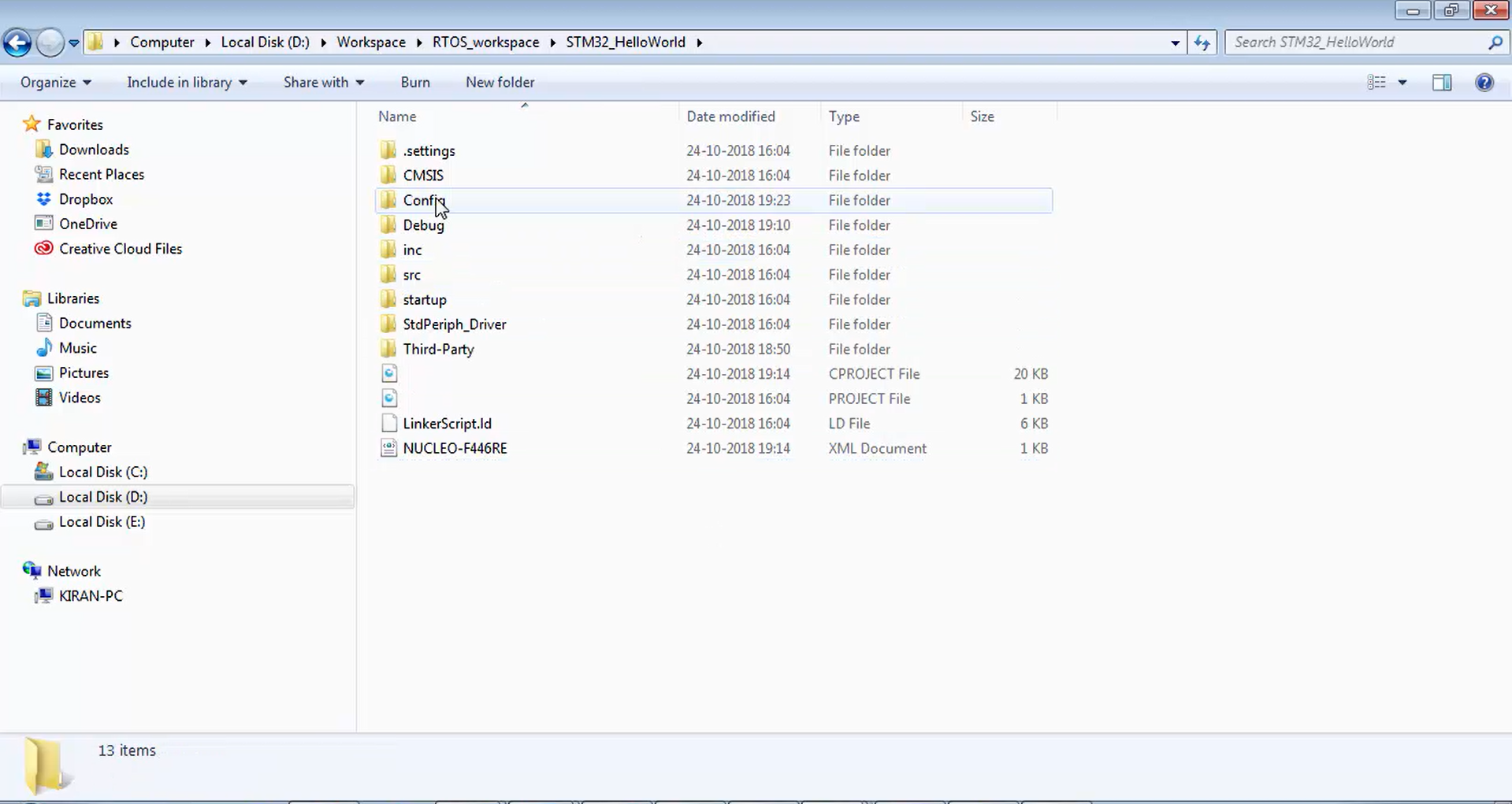Viewport: 1512px width, 804px height.
Task: Open the view options dropdown arrow
Action: (x=1402, y=83)
